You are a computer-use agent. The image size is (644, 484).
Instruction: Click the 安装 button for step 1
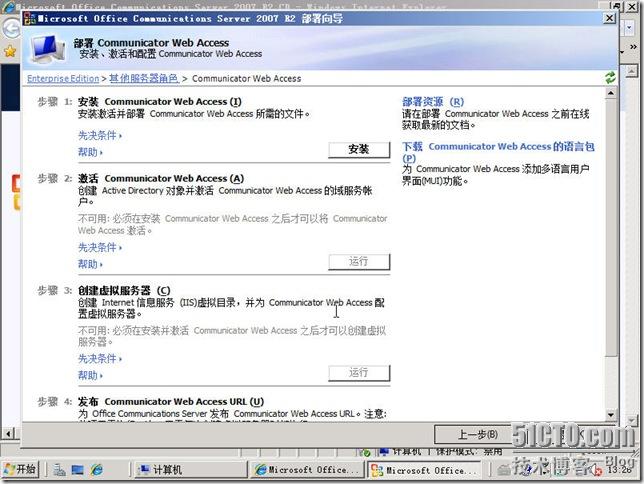point(359,150)
